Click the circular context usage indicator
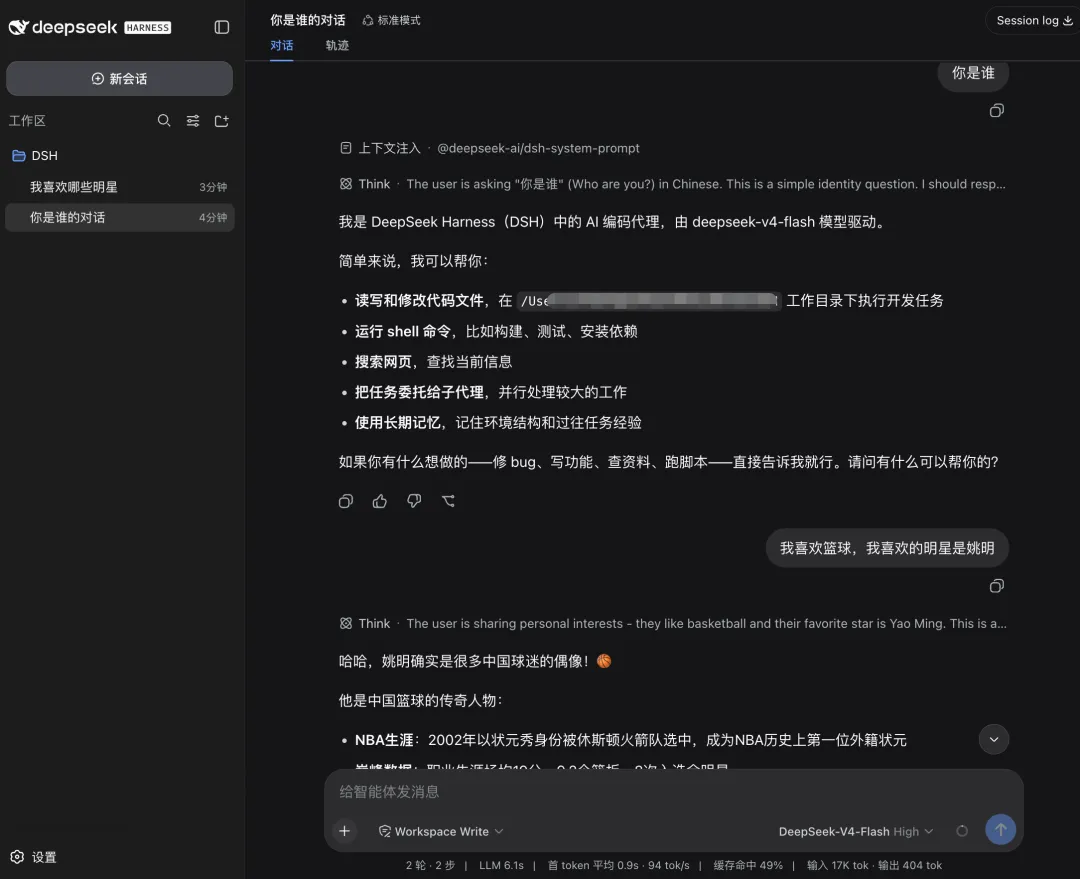 (x=962, y=831)
